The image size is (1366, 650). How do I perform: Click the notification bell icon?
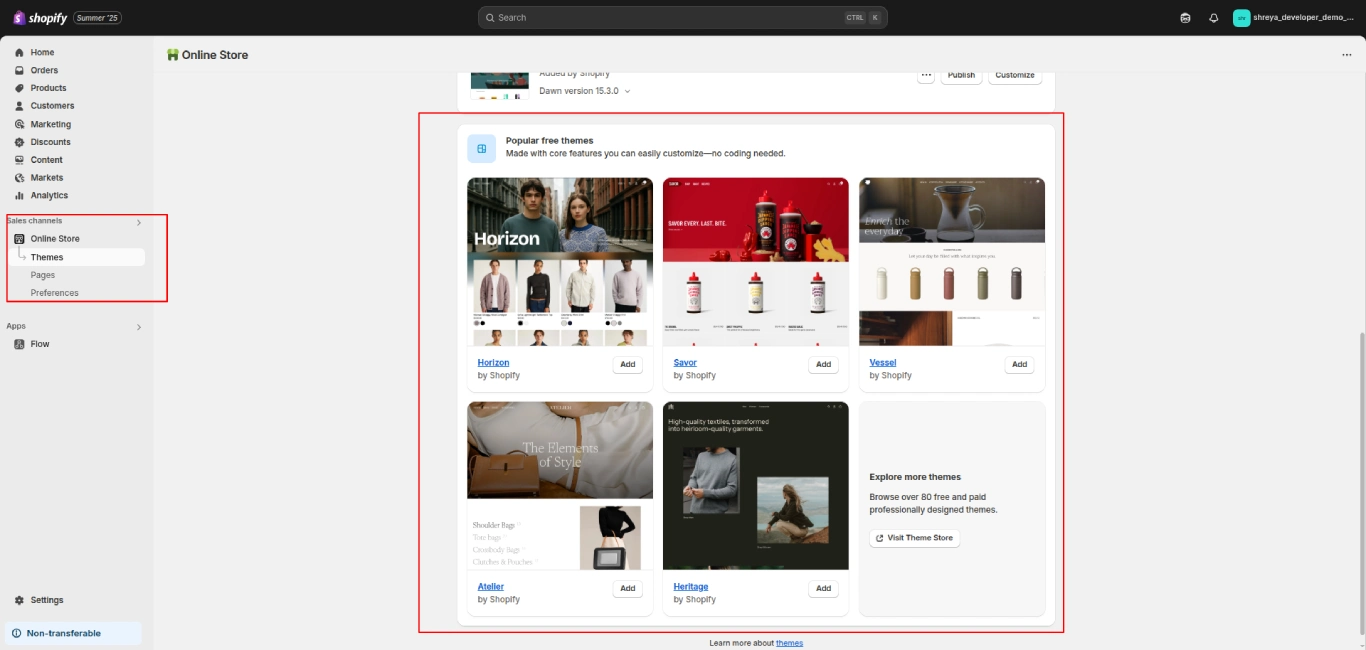pyautogui.click(x=1214, y=18)
